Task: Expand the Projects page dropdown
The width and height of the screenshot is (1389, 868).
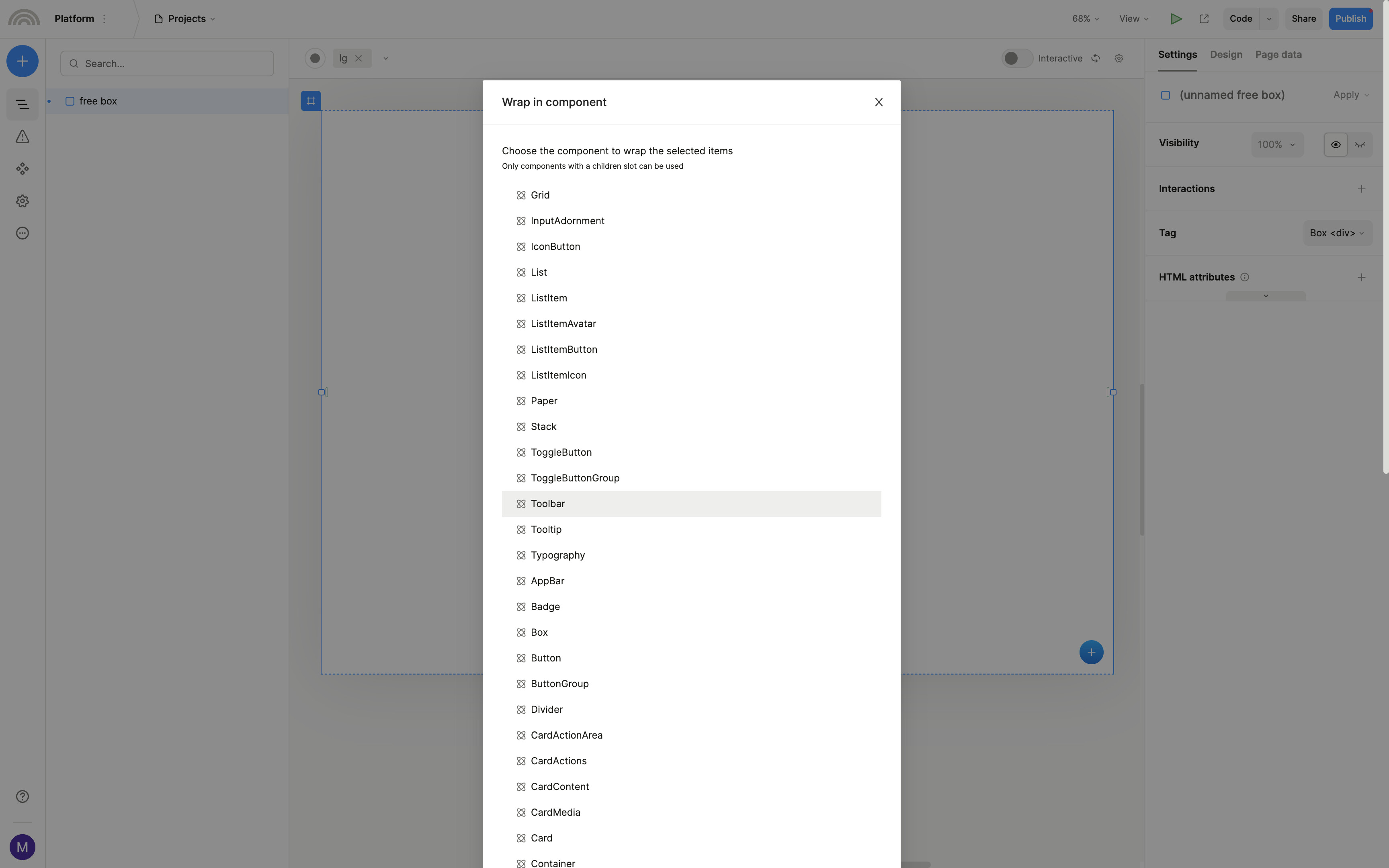Action: (185, 19)
